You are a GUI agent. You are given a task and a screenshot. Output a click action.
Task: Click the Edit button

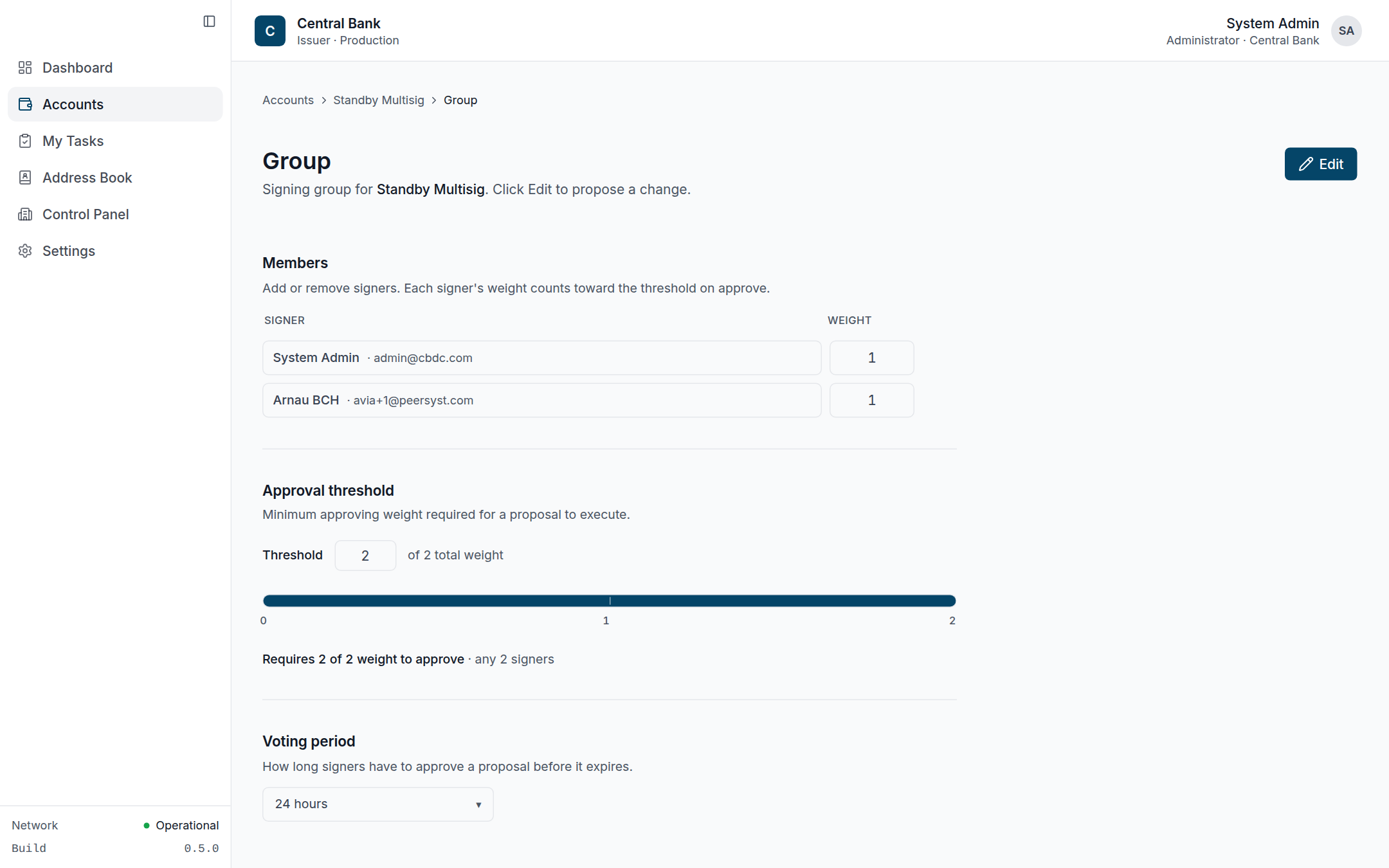(x=1321, y=164)
